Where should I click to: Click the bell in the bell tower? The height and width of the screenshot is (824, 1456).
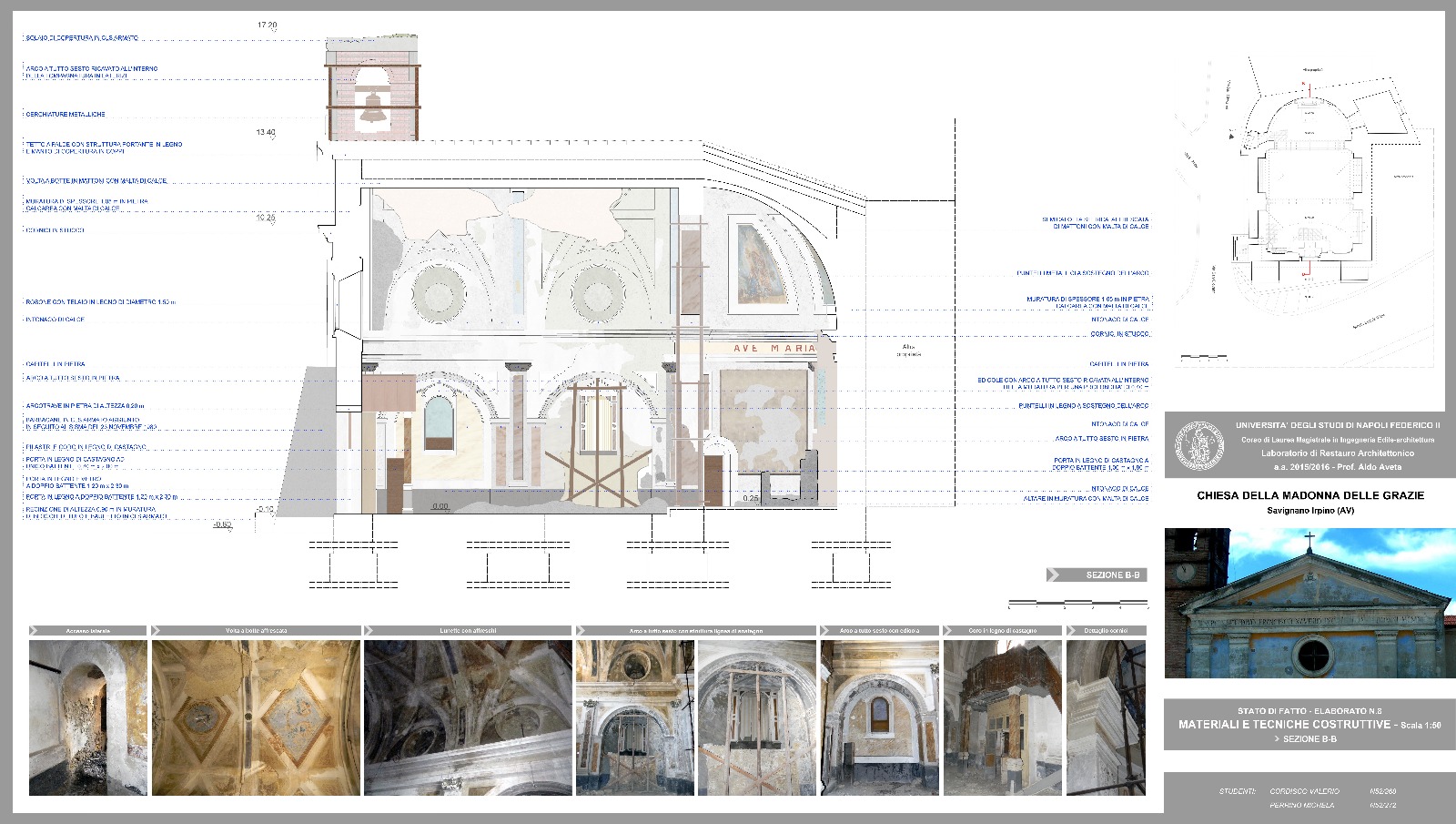click(x=372, y=107)
